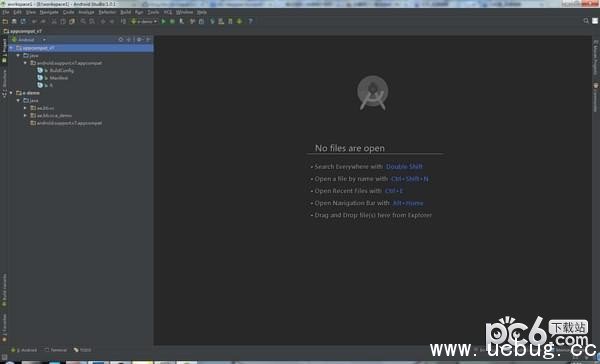Click the Open folder toolbar icon
Screen dimensions: 600x364
click(5, 21)
